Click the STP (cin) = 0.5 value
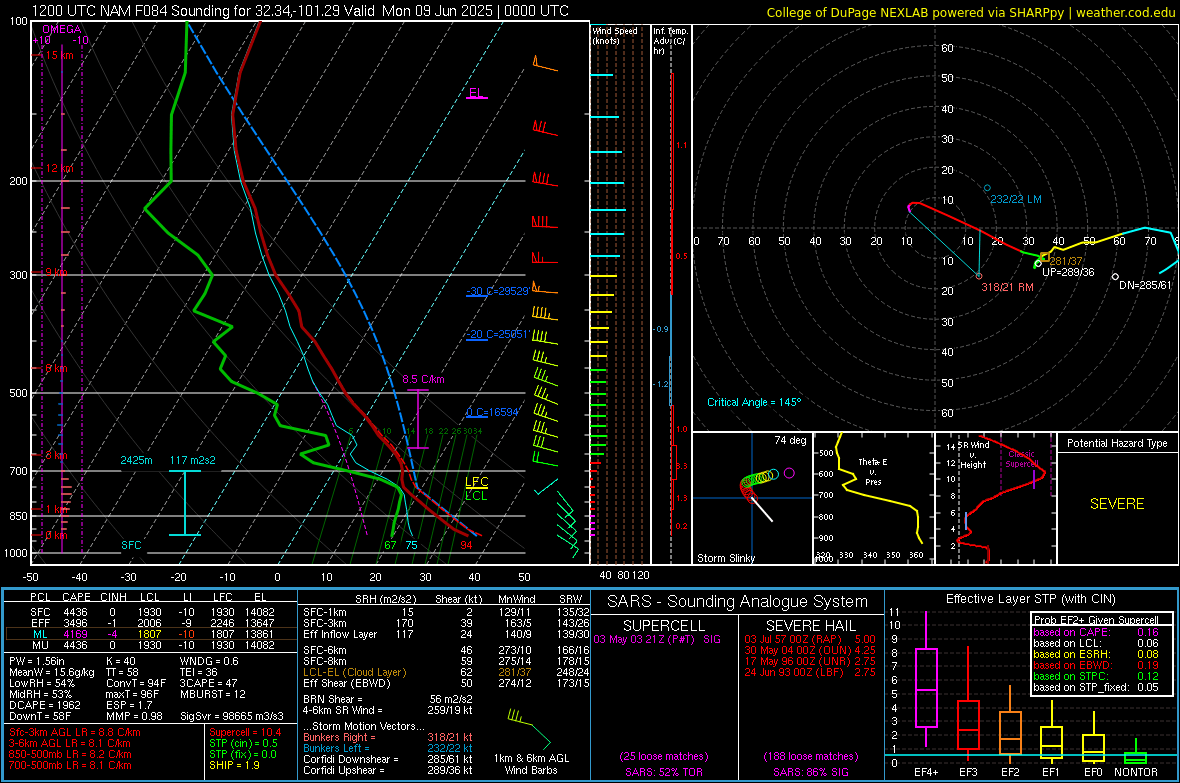The image size is (1180, 783). coord(243,743)
